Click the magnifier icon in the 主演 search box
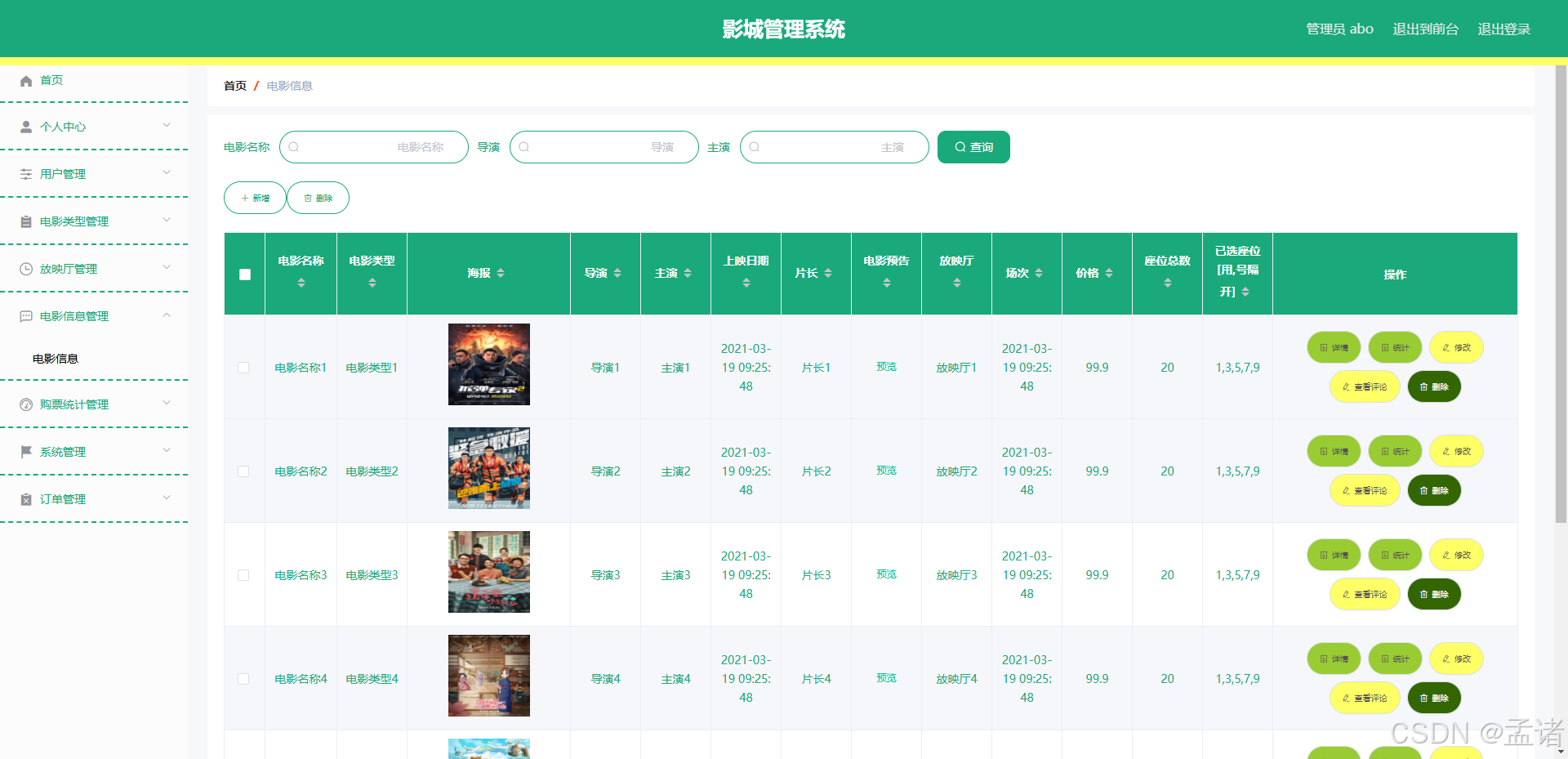1568x759 pixels. tap(755, 147)
